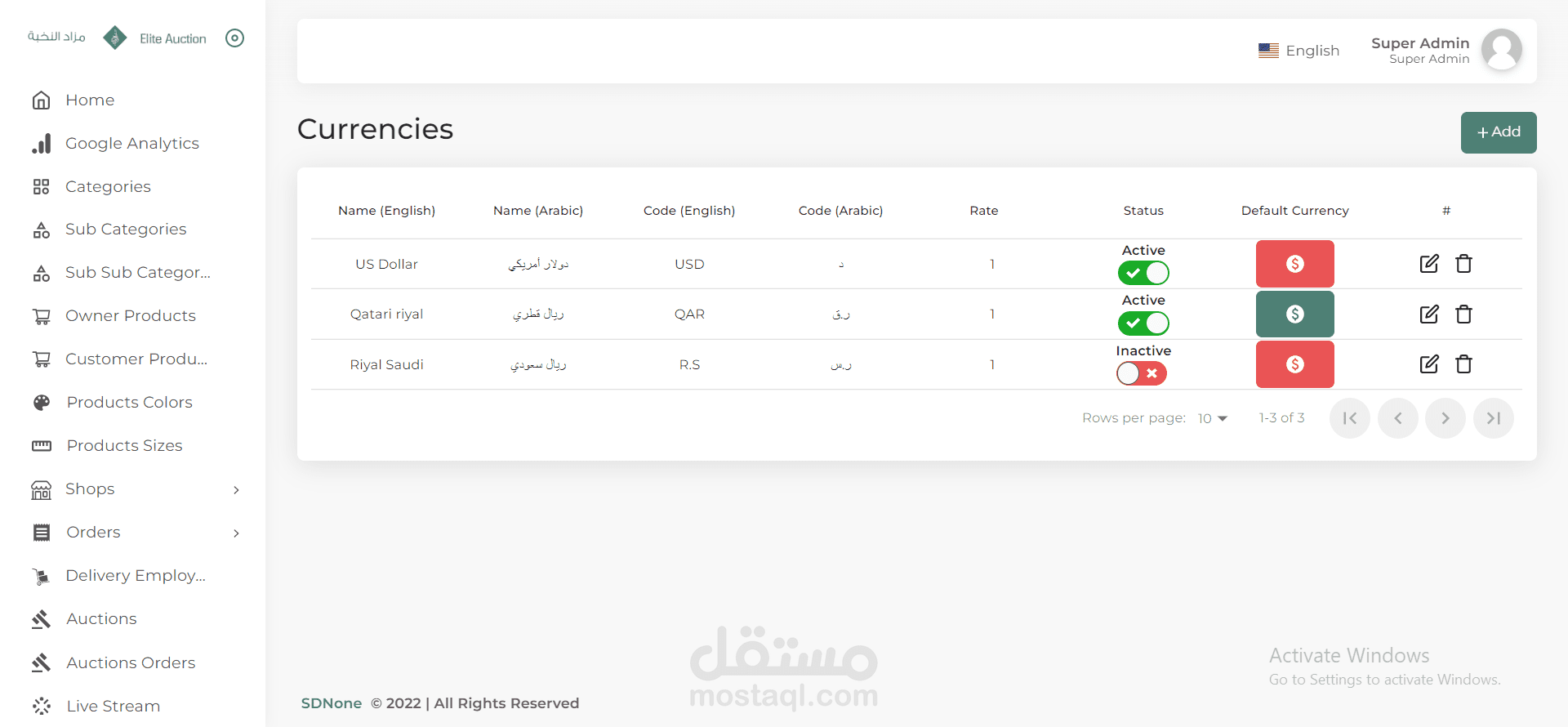The width and height of the screenshot is (1568, 727).
Task: Click the Home house icon
Action: pyautogui.click(x=41, y=100)
